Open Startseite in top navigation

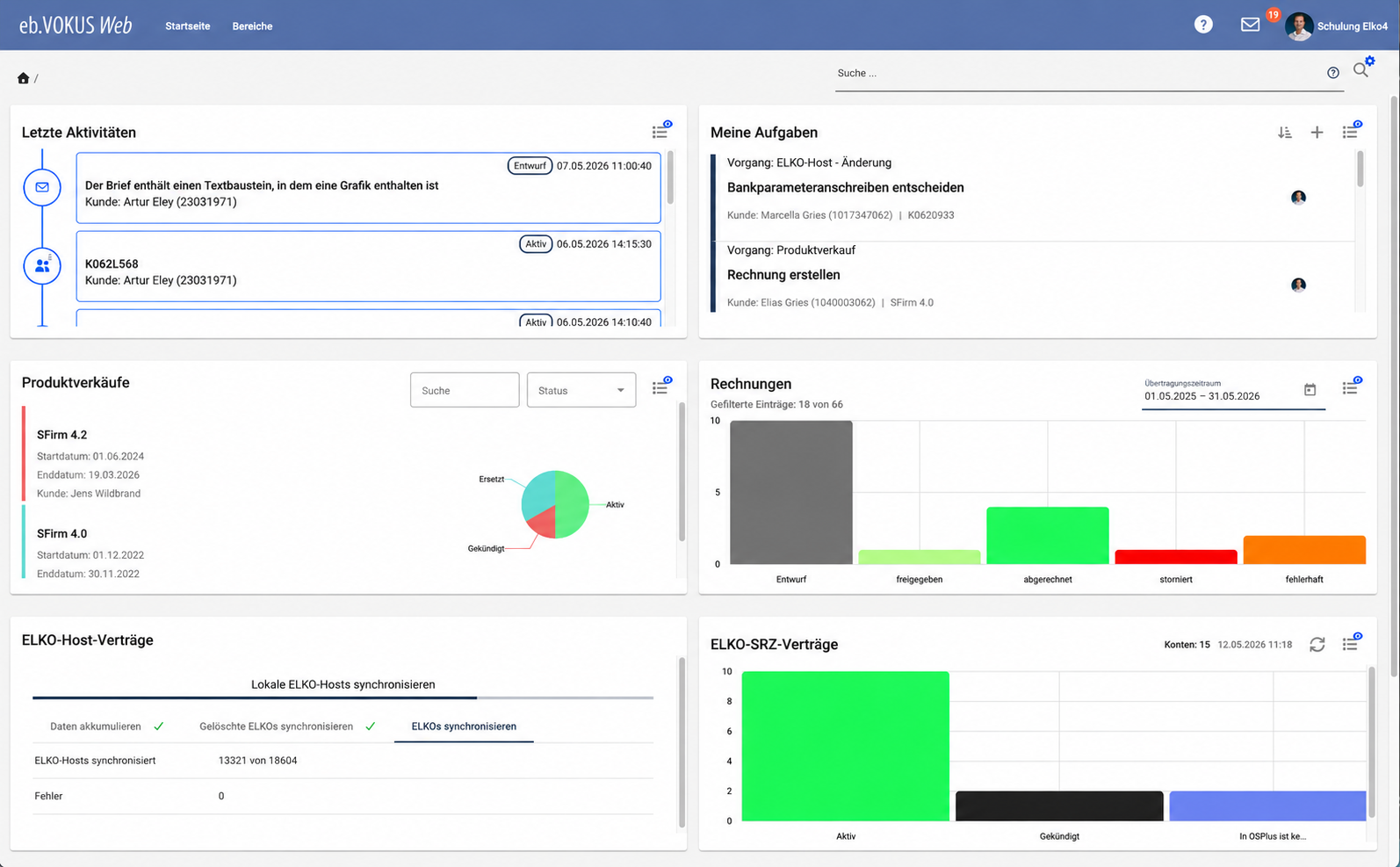pos(187,26)
